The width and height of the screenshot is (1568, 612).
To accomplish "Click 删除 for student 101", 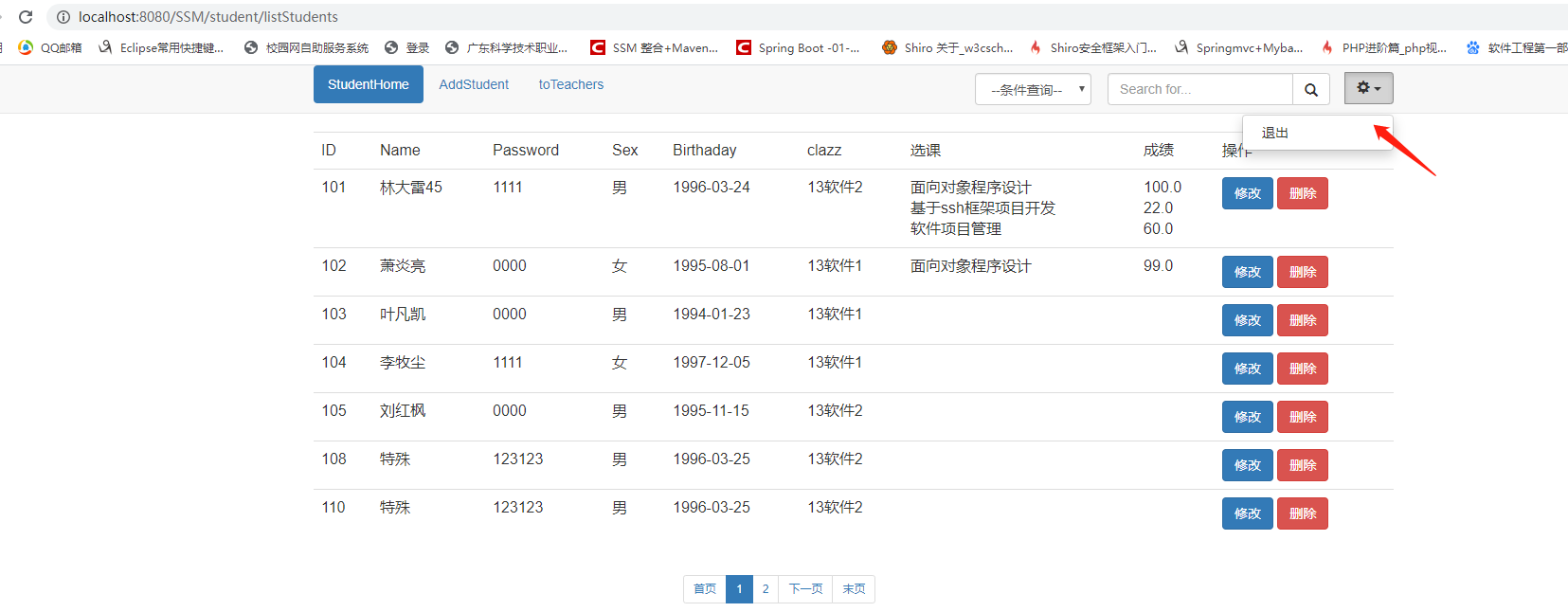I will 1303,193.
